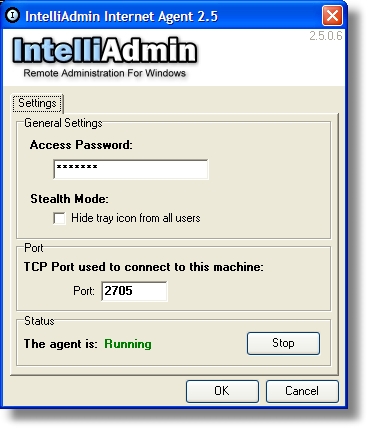Click into the Access Password field
Viewport: 368px width, 429px height.
point(131,169)
